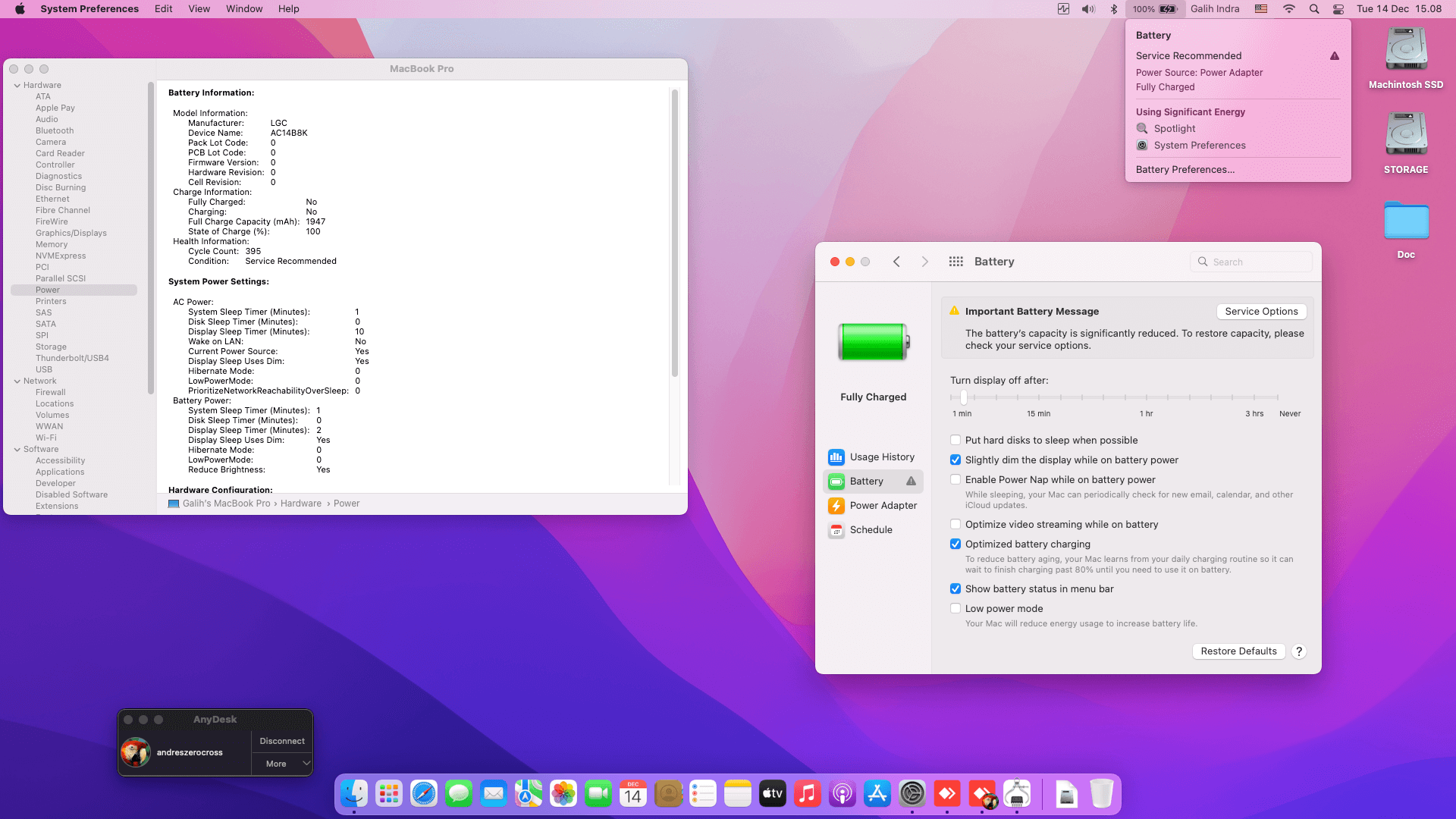Enable Power Nap while on battery
The image size is (1456, 819).
pyautogui.click(x=955, y=479)
